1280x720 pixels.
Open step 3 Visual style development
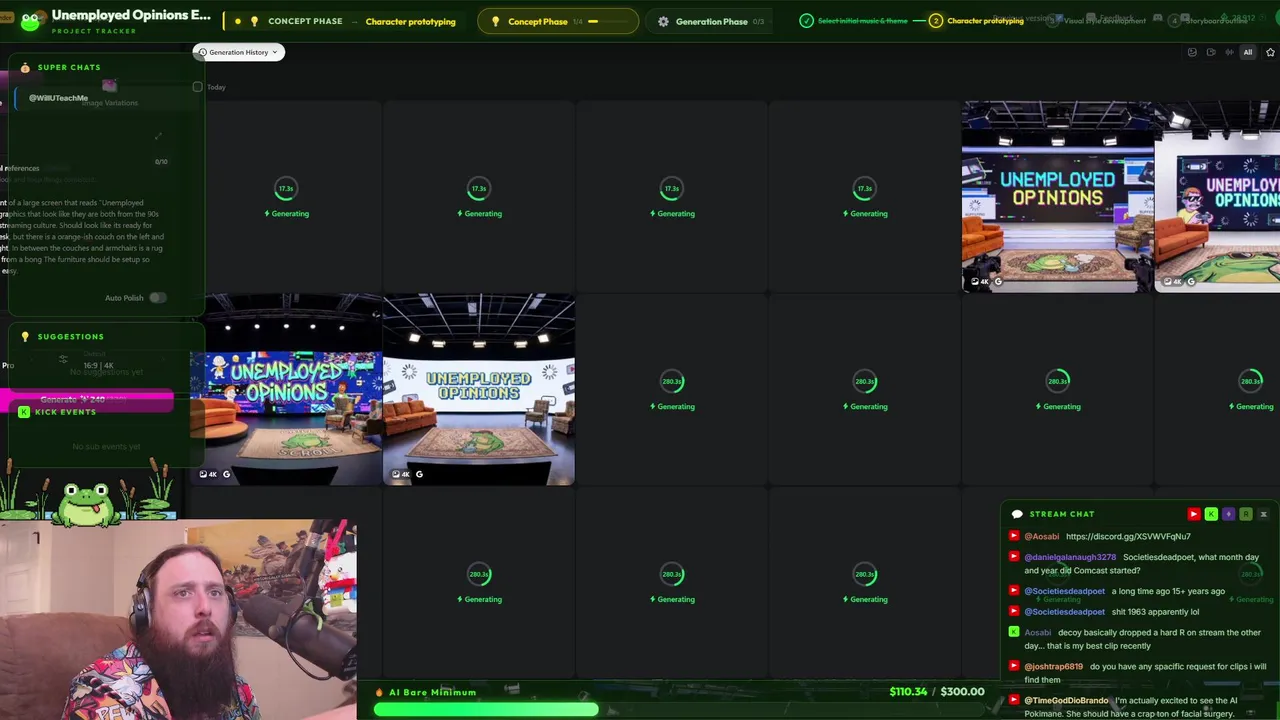click(x=1097, y=21)
